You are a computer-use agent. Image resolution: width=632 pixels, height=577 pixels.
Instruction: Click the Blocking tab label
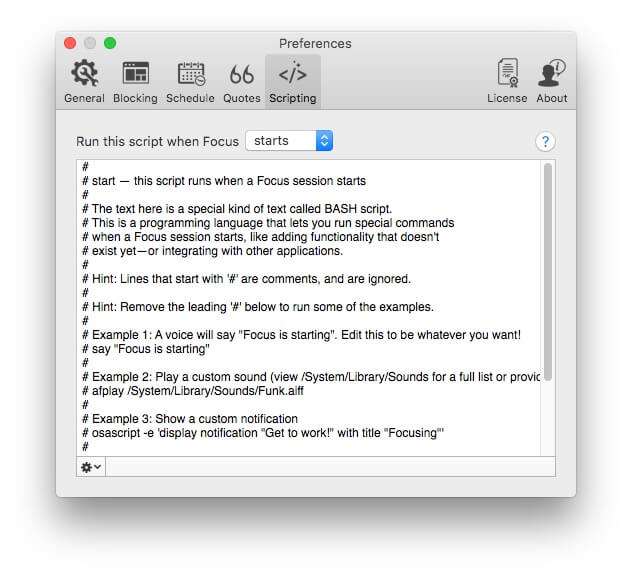[x=135, y=98]
